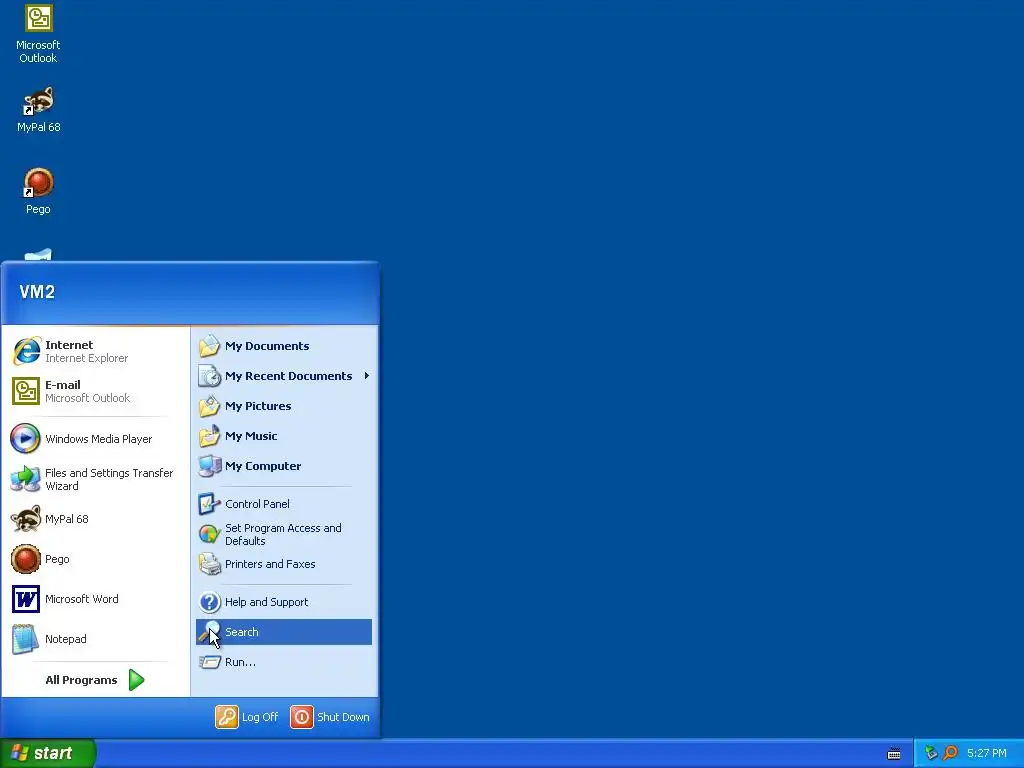The height and width of the screenshot is (768, 1024).
Task: Click the Start button
Action: 48,753
